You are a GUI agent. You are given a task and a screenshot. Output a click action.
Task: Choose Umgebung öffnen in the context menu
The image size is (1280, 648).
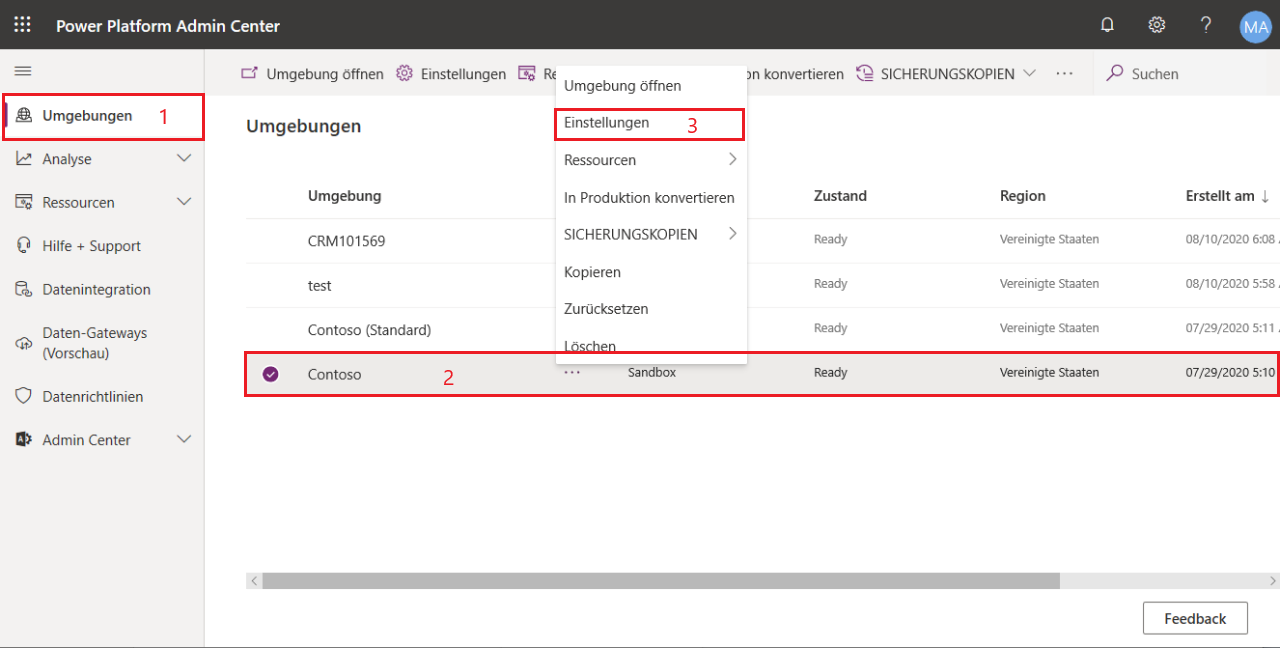point(651,86)
